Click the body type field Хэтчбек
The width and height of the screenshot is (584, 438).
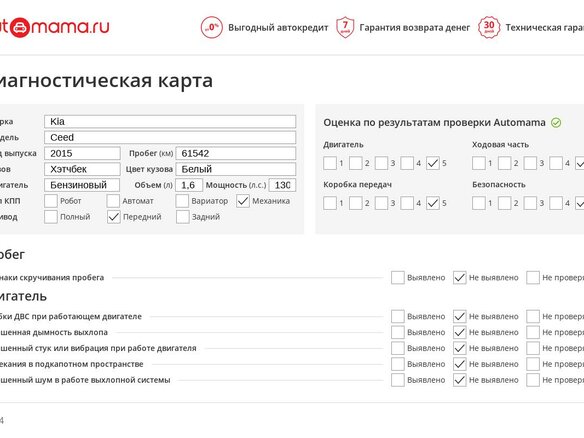(x=82, y=169)
